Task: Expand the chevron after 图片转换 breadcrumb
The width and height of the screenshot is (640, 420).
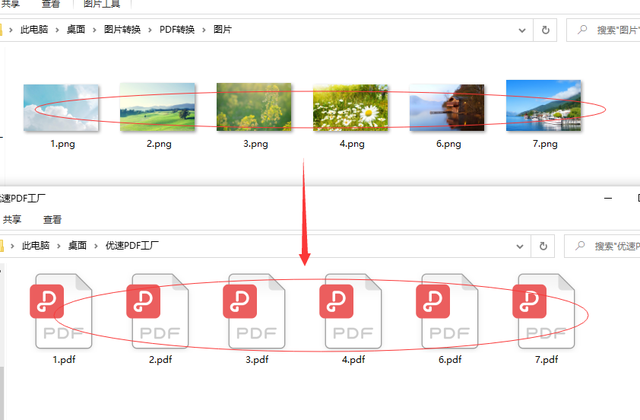Action: pos(152,30)
